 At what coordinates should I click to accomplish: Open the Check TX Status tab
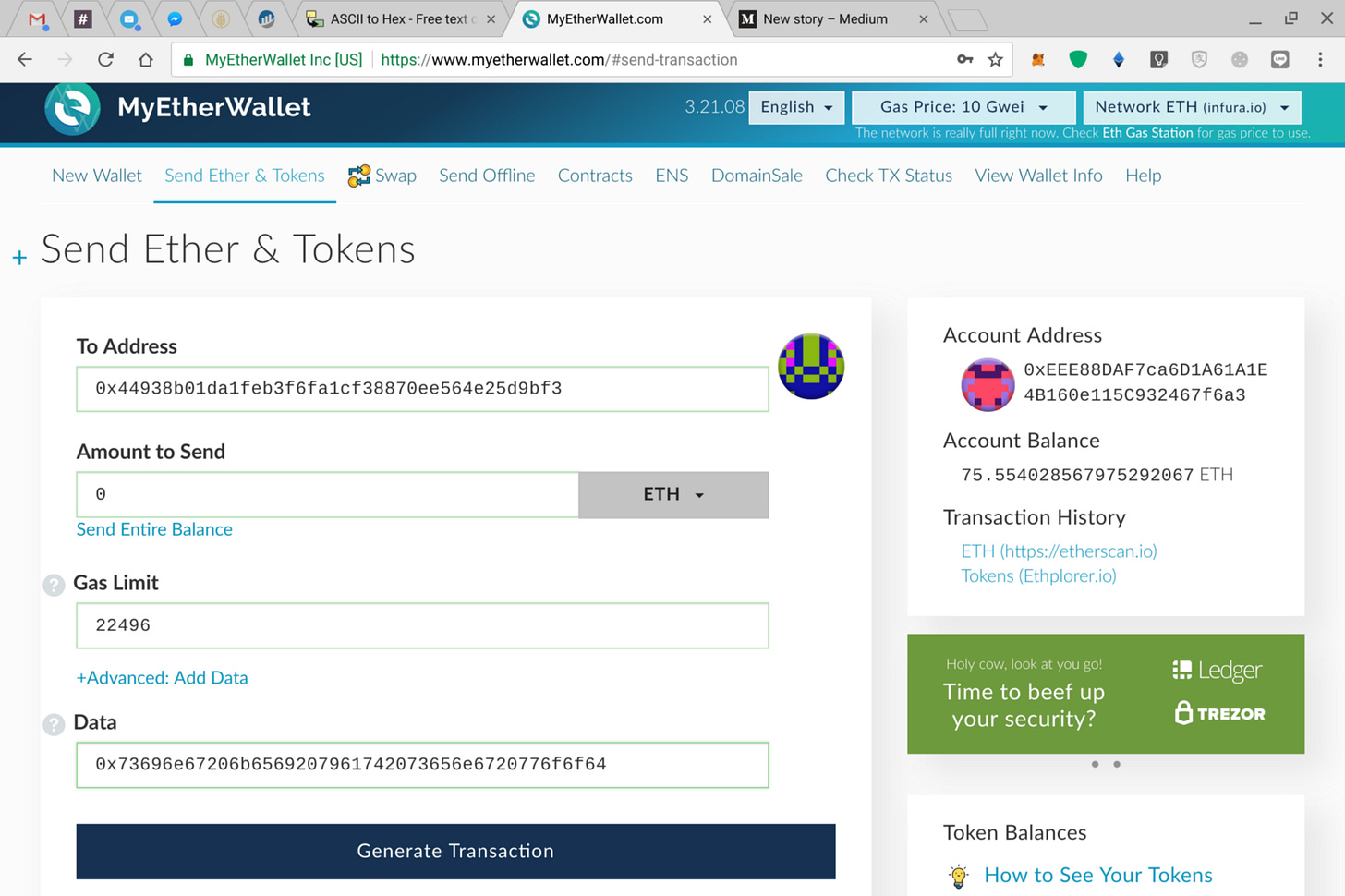coord(889,176)
